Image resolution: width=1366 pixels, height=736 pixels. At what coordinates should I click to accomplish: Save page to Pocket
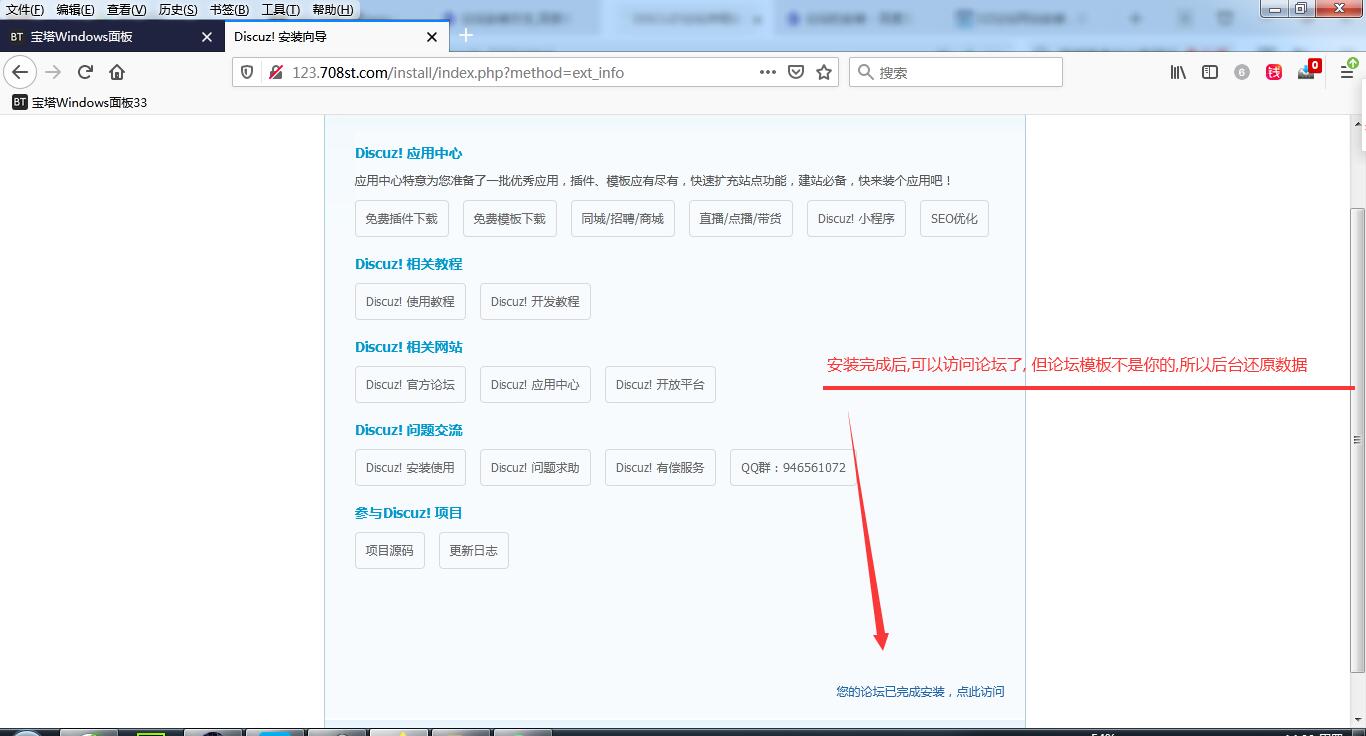pyautogui.click(x=796, y=72)
